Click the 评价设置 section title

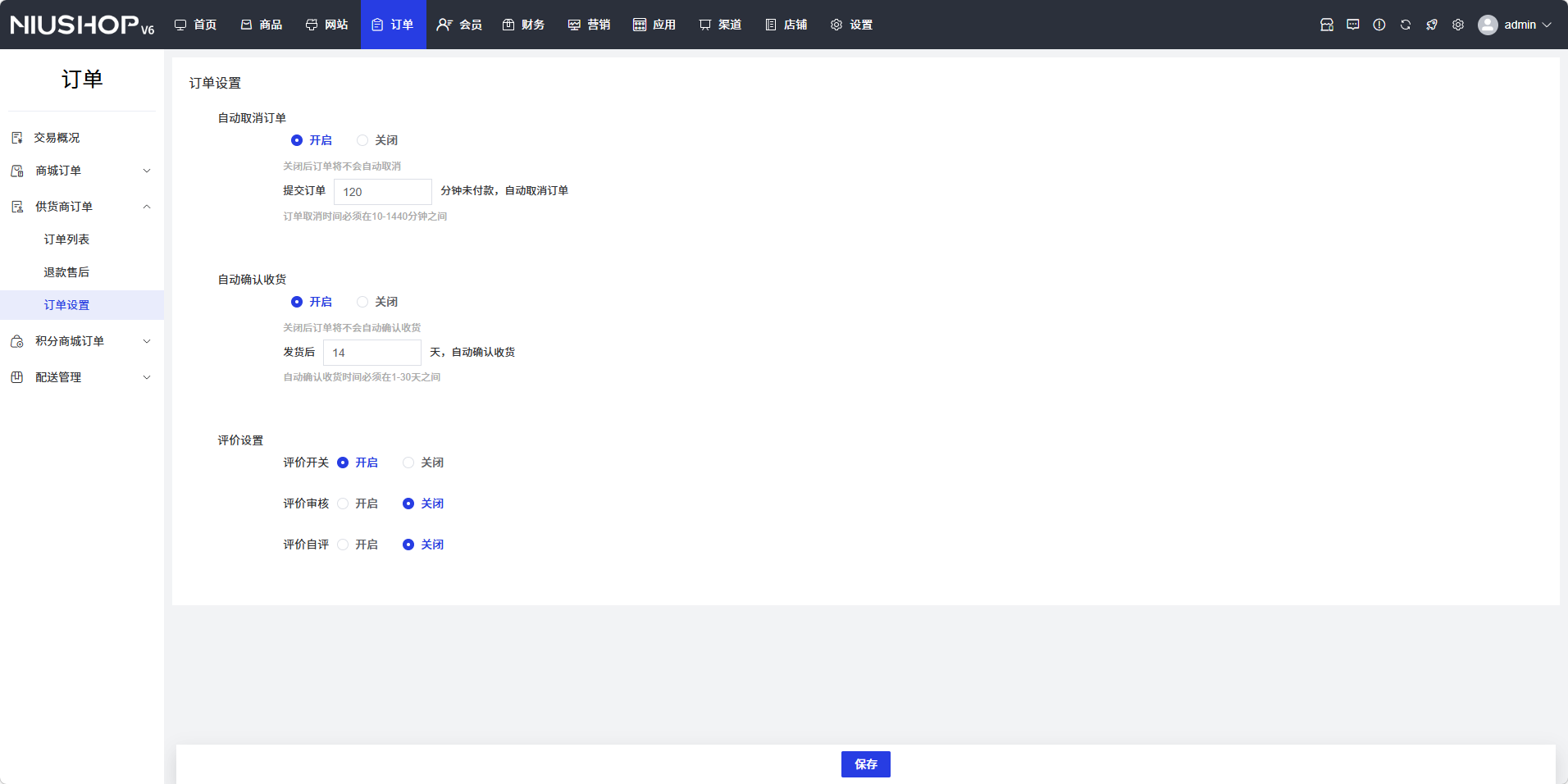coord(240,440)
